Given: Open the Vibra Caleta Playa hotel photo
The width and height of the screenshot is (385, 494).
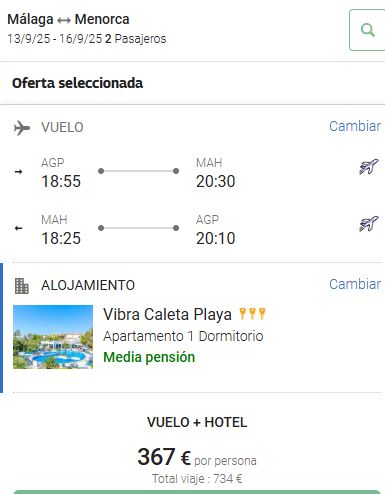Looking at the screenshot, I should point(53,337).
